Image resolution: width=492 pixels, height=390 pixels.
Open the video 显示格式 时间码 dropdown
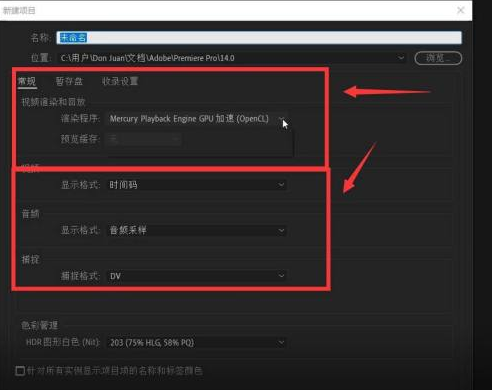197,185
